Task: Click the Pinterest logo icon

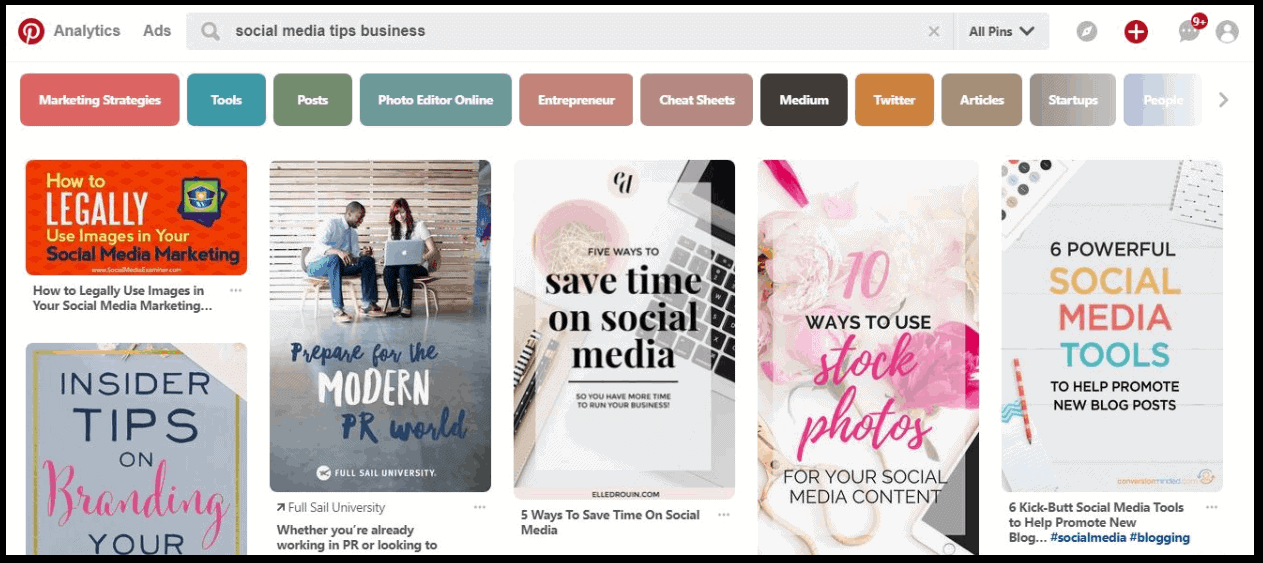Action: 31,32
